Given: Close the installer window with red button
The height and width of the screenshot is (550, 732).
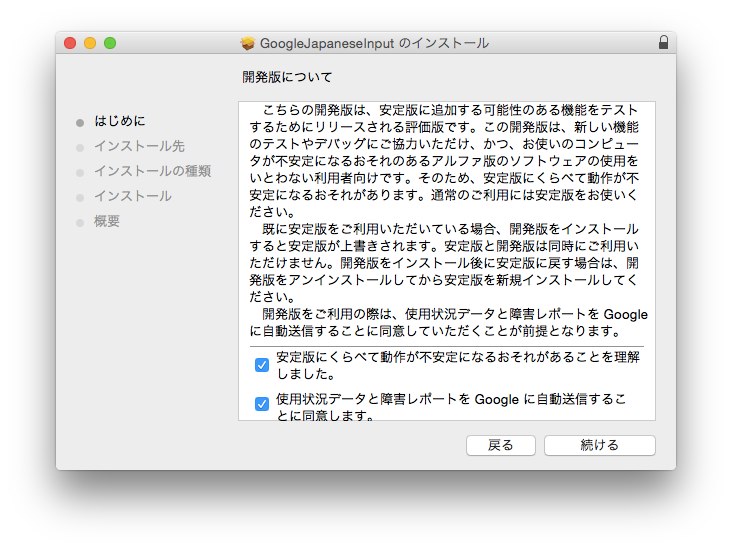Looking at the screenshot, I should [70, 43].
